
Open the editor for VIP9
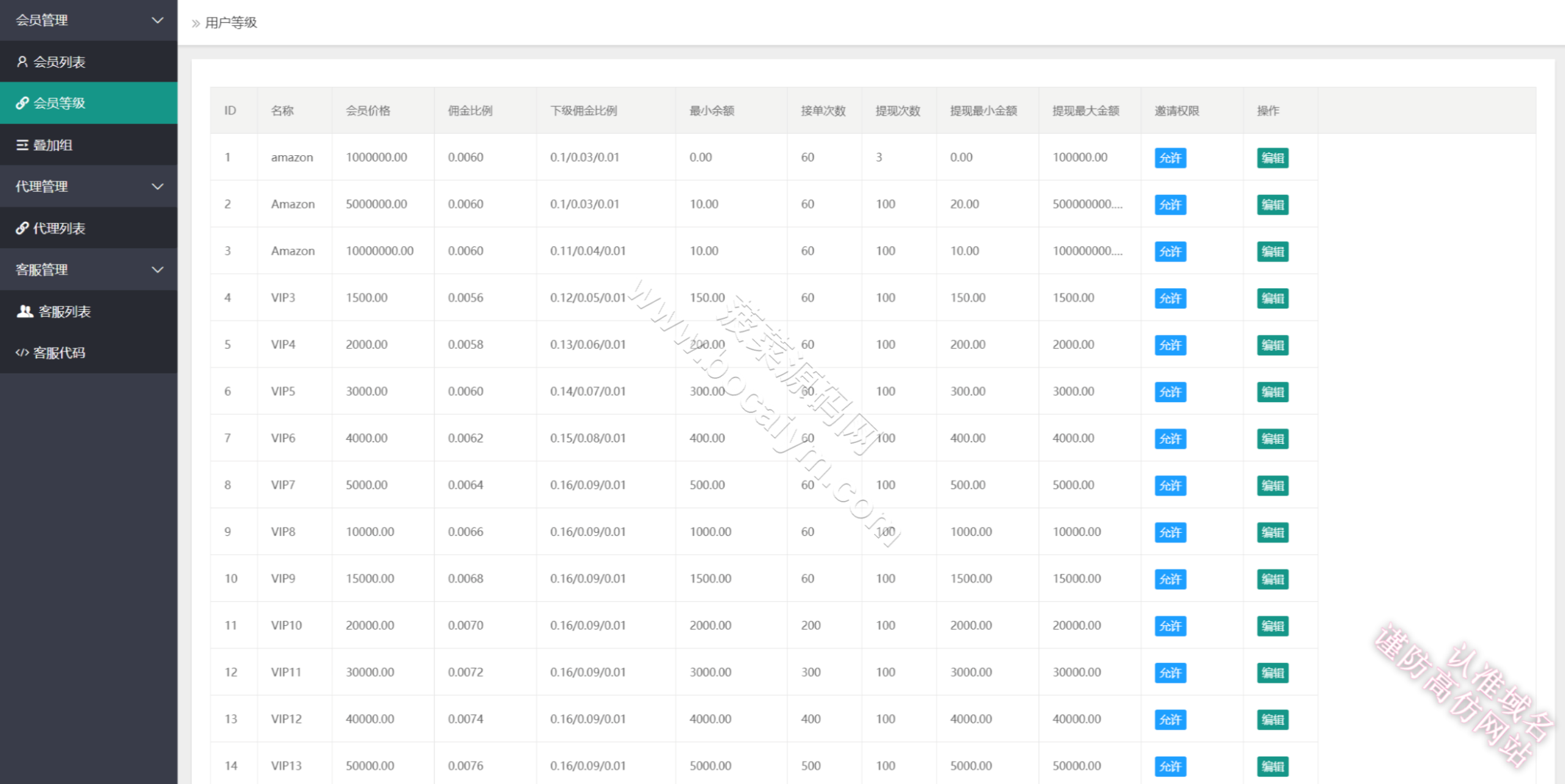(x=1273, y=579)
